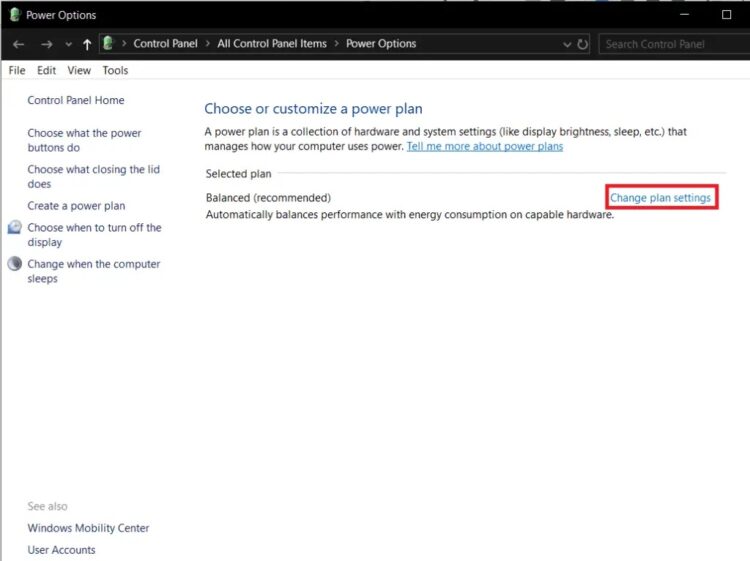The height and width of the screenshot is (561, 750).
Task: Click the monitor icon beside turn off display
Action: point(15,228)
